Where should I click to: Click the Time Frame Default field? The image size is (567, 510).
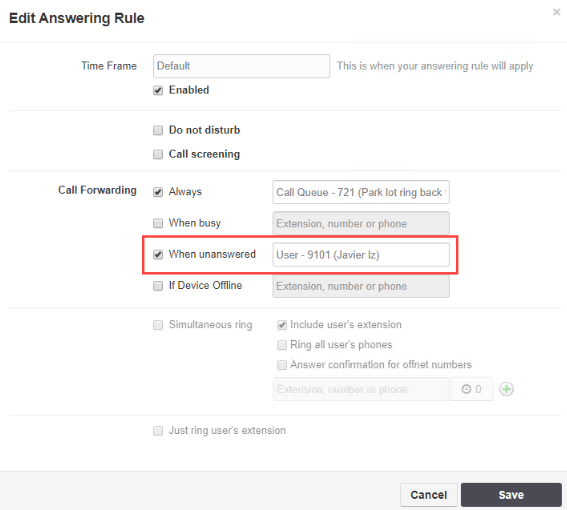[241, 66]
